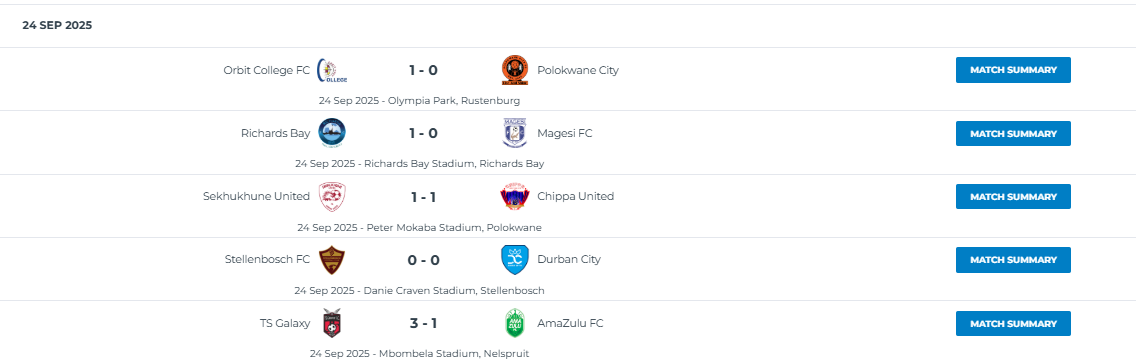Select the Stellenbosch FC shield logo
Viewport: 1136px width, 363px height.
tap(333, 260)
